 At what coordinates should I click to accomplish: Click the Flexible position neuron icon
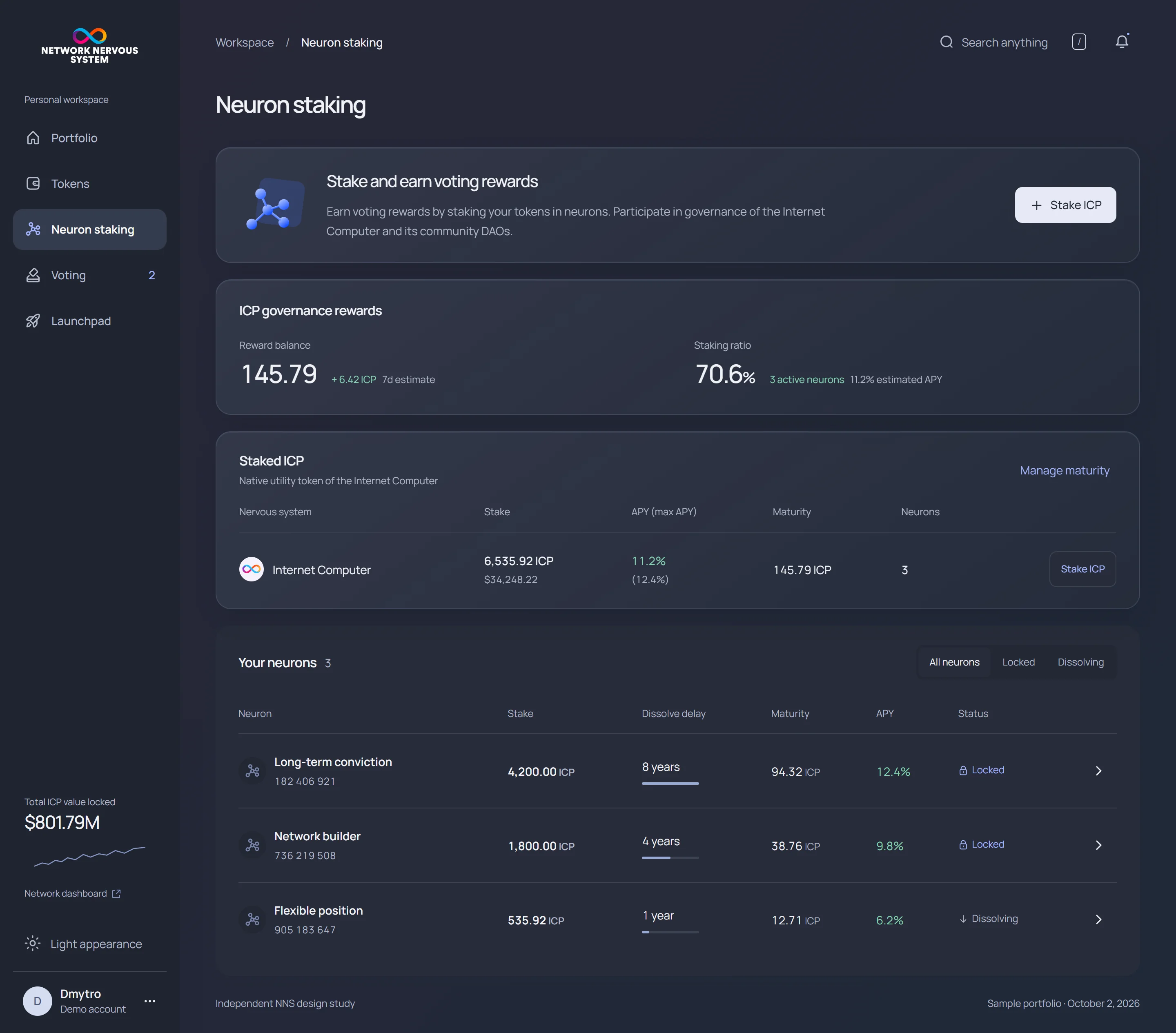pyautogui.click(x=253, y=919)
